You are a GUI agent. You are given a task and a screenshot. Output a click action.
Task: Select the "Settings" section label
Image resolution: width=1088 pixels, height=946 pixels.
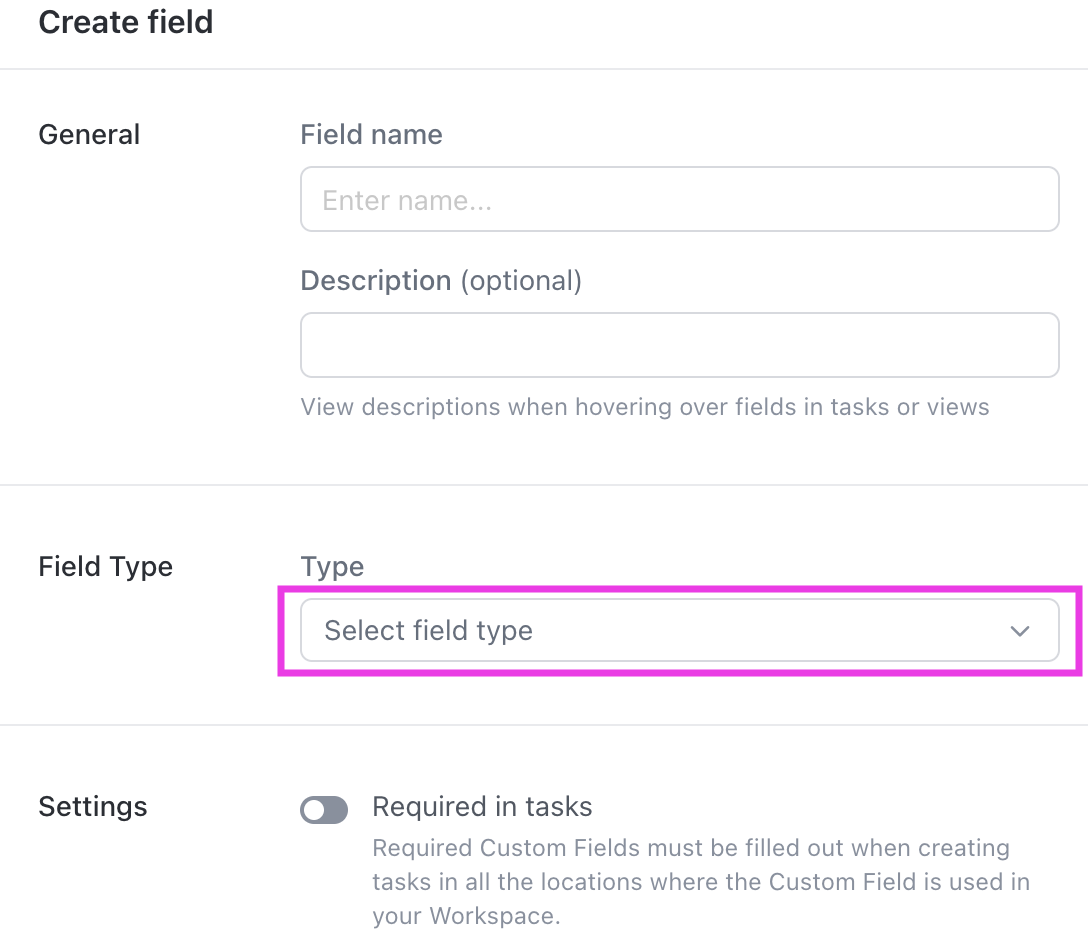[92, 807]
